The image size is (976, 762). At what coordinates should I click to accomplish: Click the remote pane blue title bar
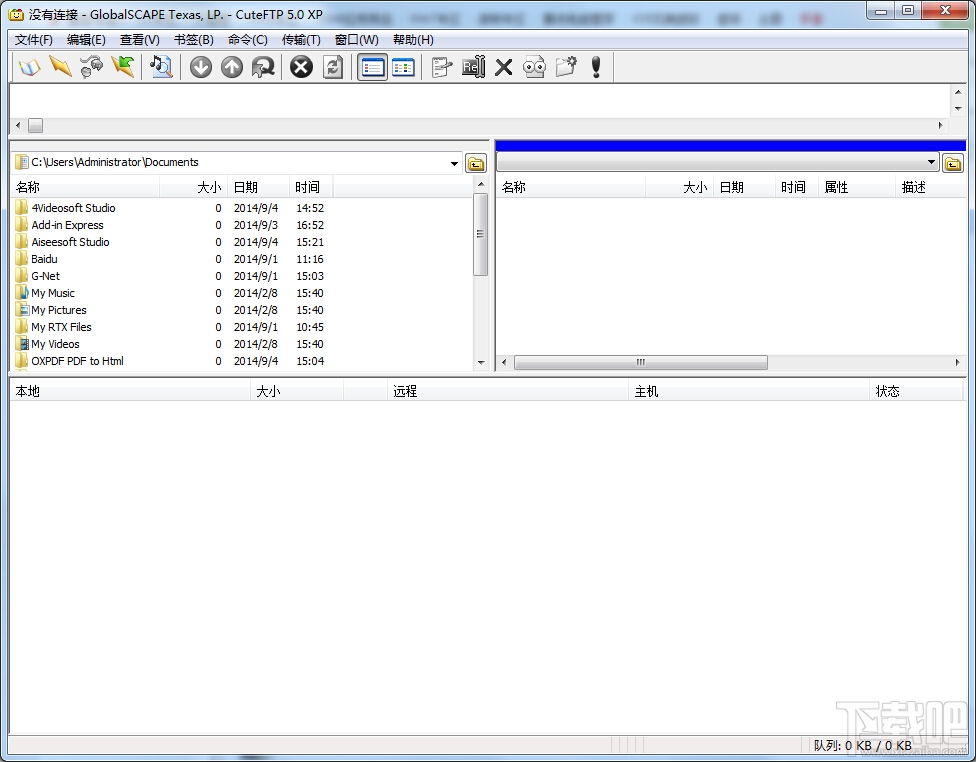[731, 146]
